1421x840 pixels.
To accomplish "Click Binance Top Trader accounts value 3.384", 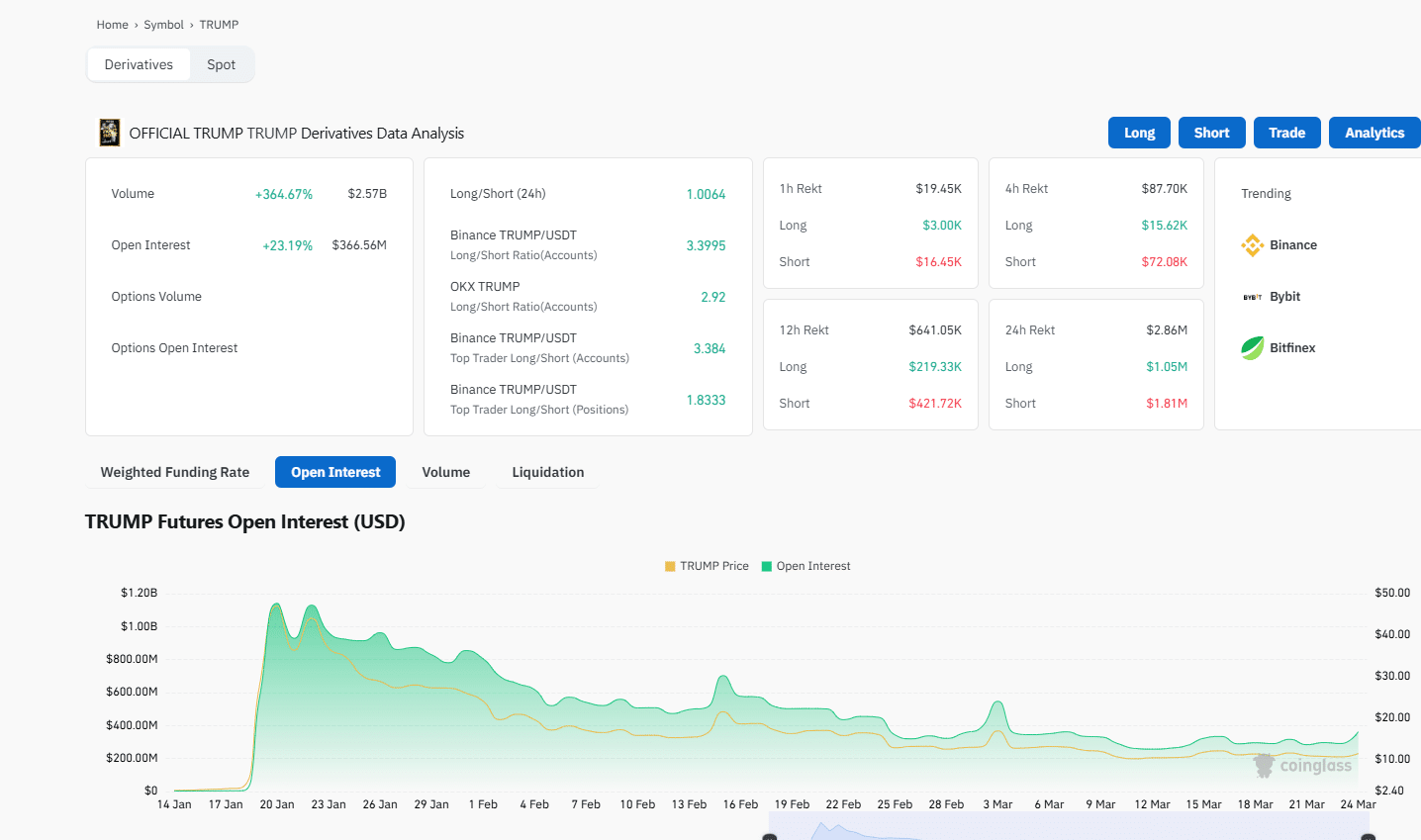I will click(x=710, y=348).
